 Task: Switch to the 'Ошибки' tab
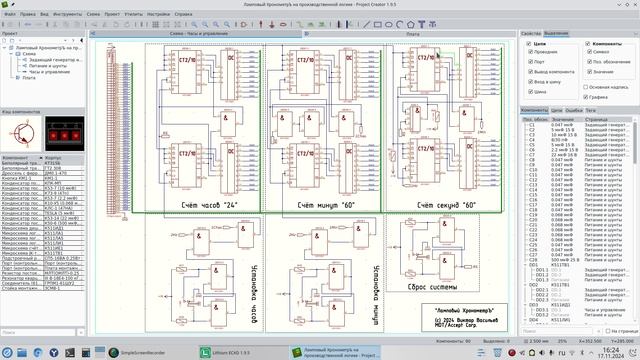coord(574,110)
